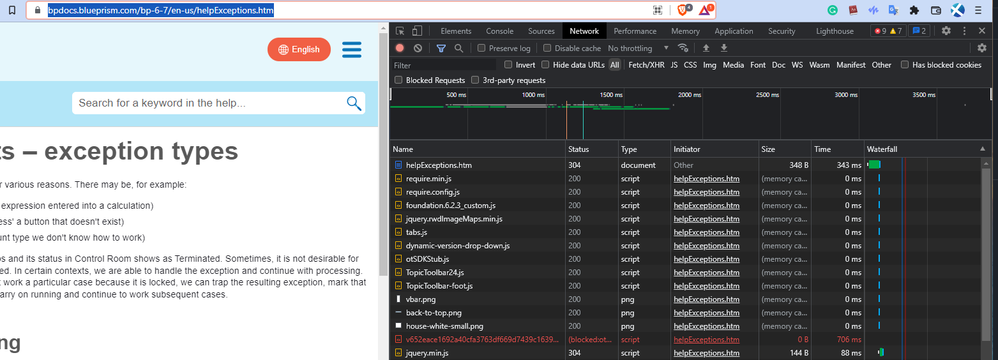Click the QR code icon in address bar

pos(657,10)
